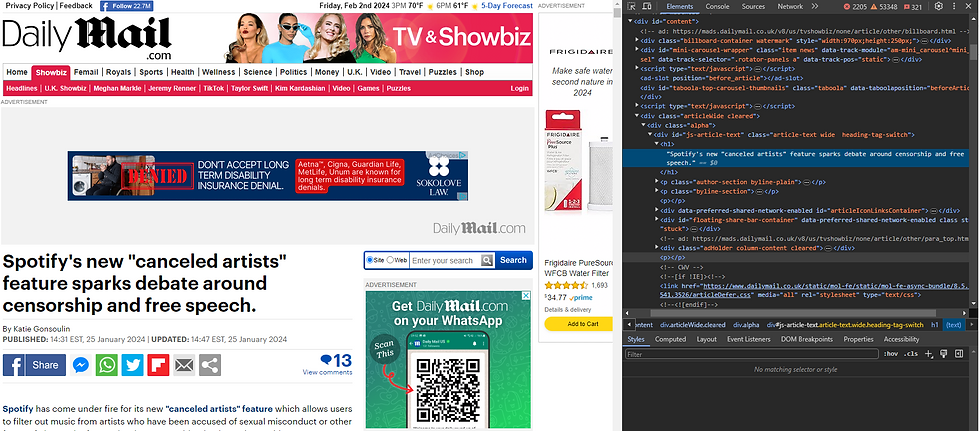Click the warning count 53348
980x431 pixels.
click(883, 7)
